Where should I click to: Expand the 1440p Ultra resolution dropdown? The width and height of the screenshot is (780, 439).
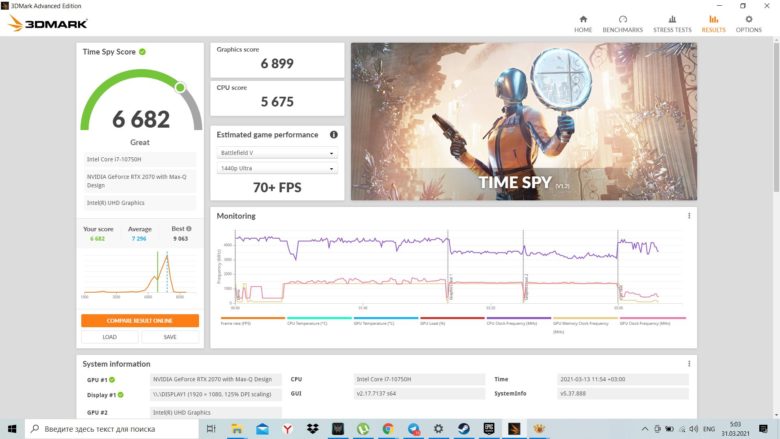(277, 168)
